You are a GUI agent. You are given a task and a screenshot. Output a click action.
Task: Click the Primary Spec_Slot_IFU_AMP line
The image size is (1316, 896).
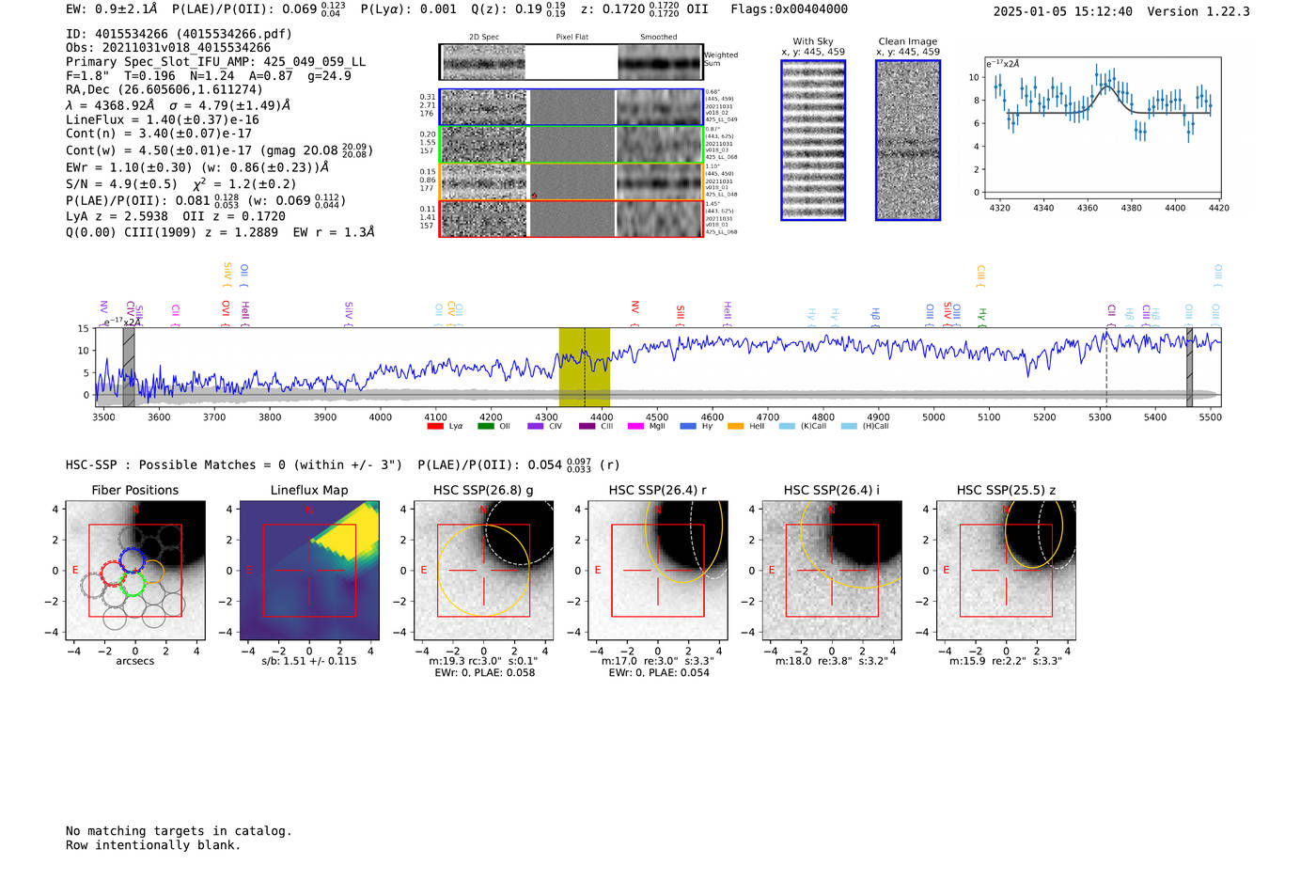pos(216,62)
